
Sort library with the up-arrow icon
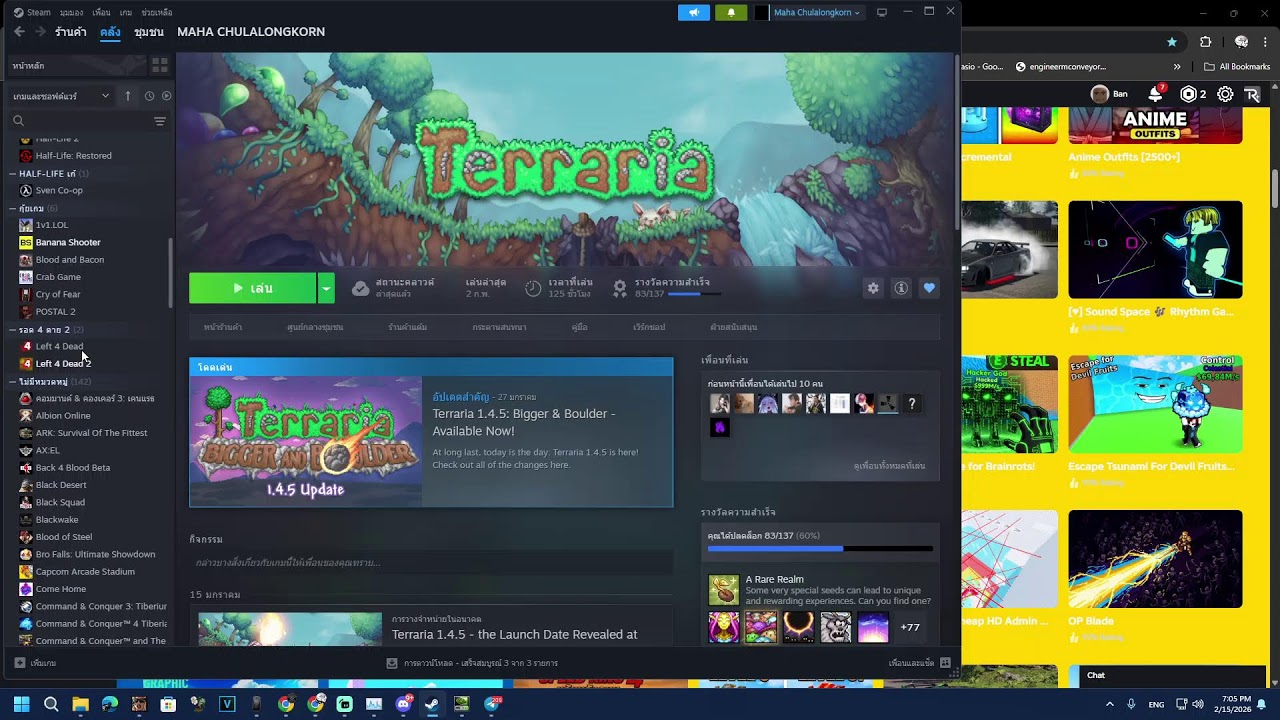click(x=128, y=96)
